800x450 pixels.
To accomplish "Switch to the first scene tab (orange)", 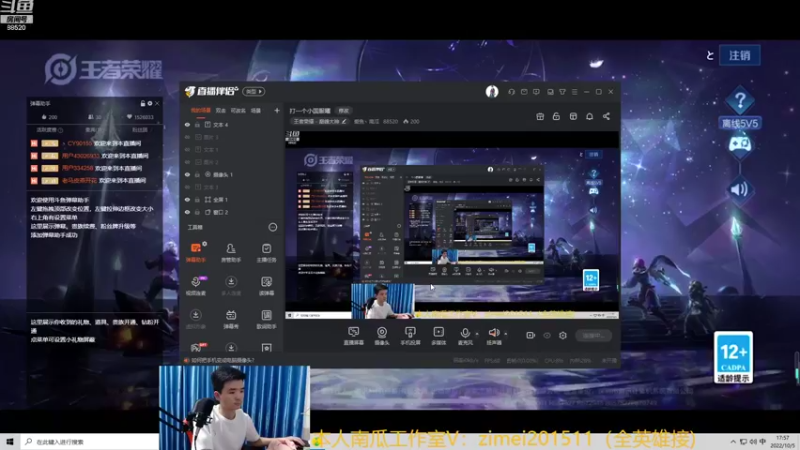I will [201, 110].
